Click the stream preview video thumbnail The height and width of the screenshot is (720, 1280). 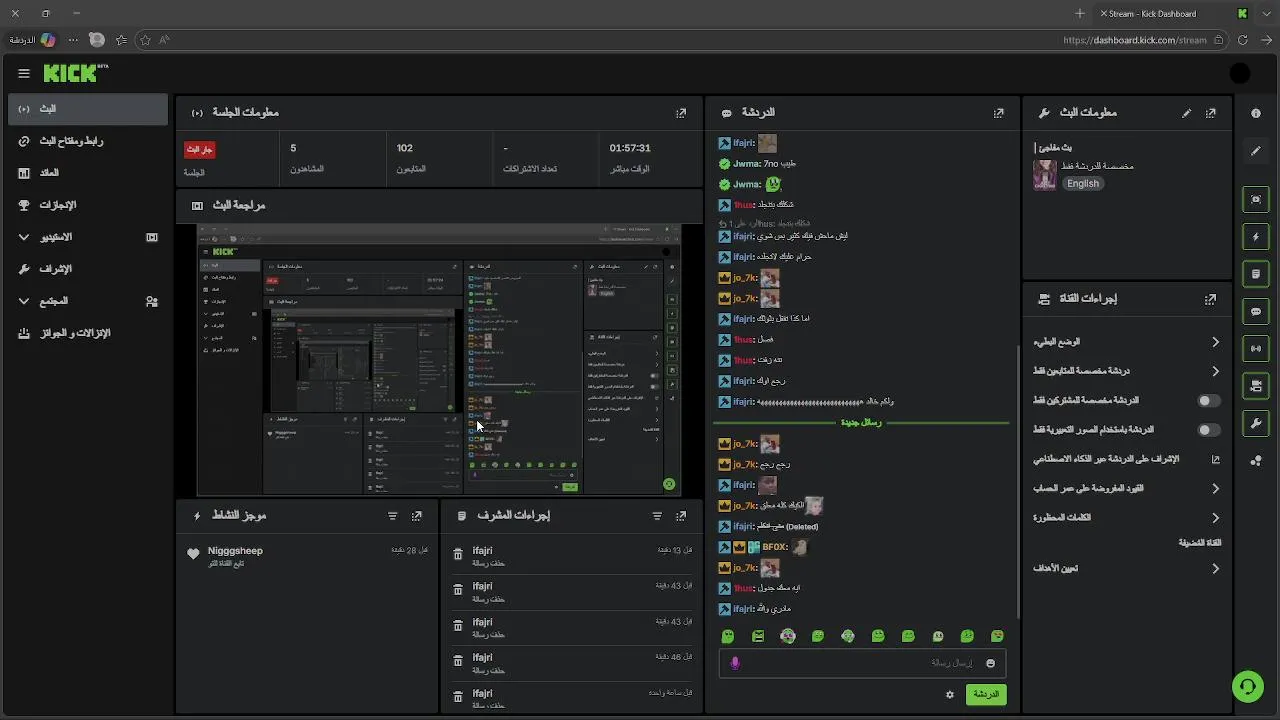[x=439, y=360]
